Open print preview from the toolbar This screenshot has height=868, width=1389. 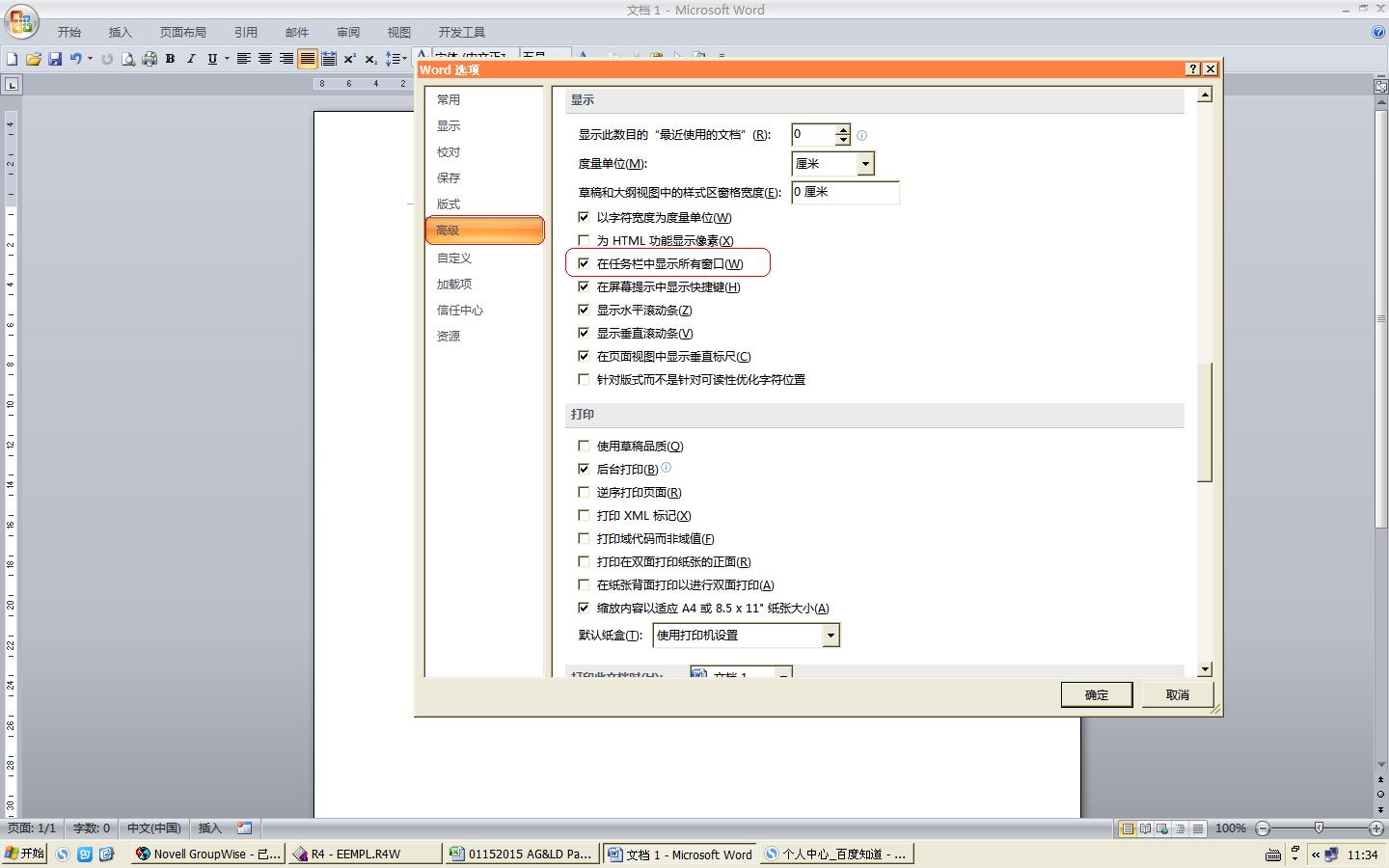128,59
